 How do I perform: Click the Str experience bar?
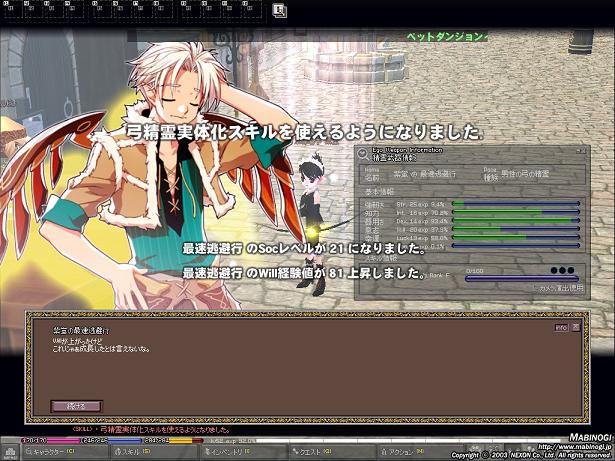pos(516,204)
